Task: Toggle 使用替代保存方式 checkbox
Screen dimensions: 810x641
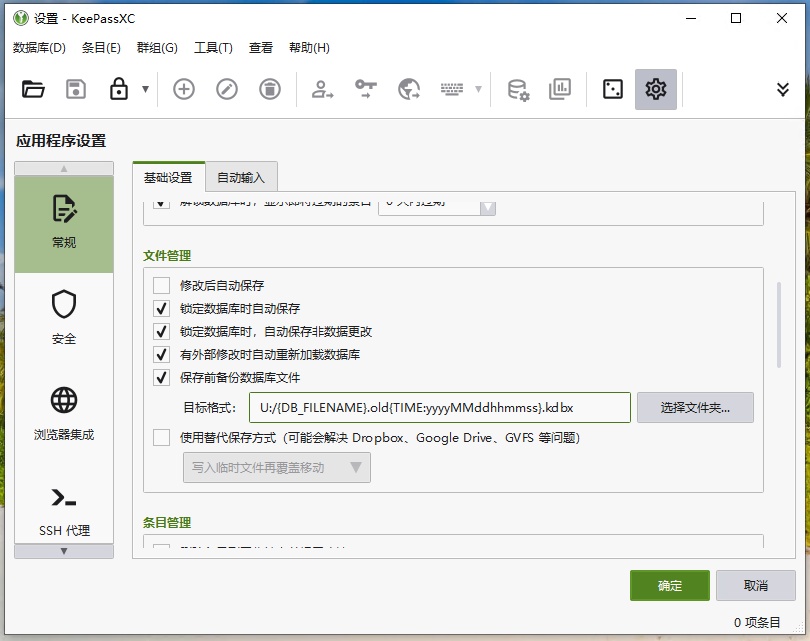Action: pos(161,437)
